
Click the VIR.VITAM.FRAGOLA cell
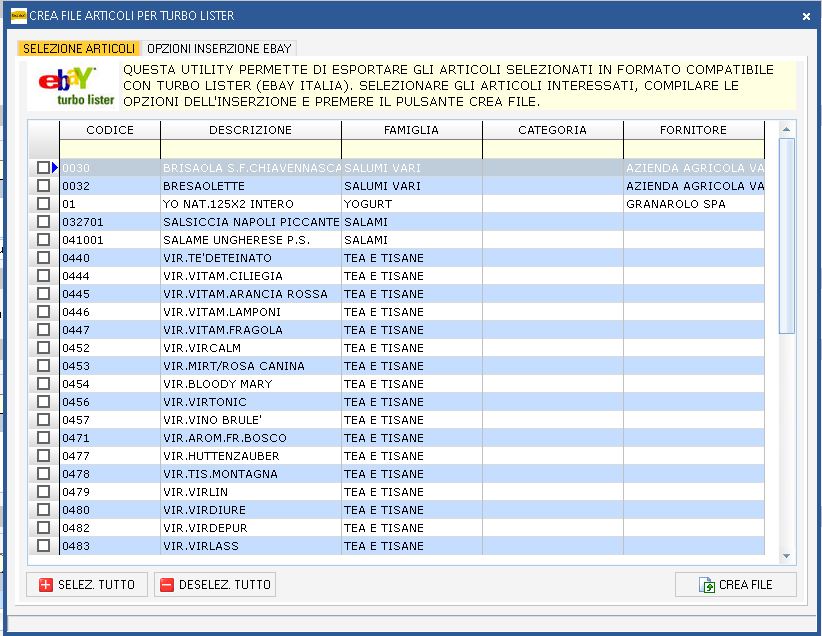(251, 329)
